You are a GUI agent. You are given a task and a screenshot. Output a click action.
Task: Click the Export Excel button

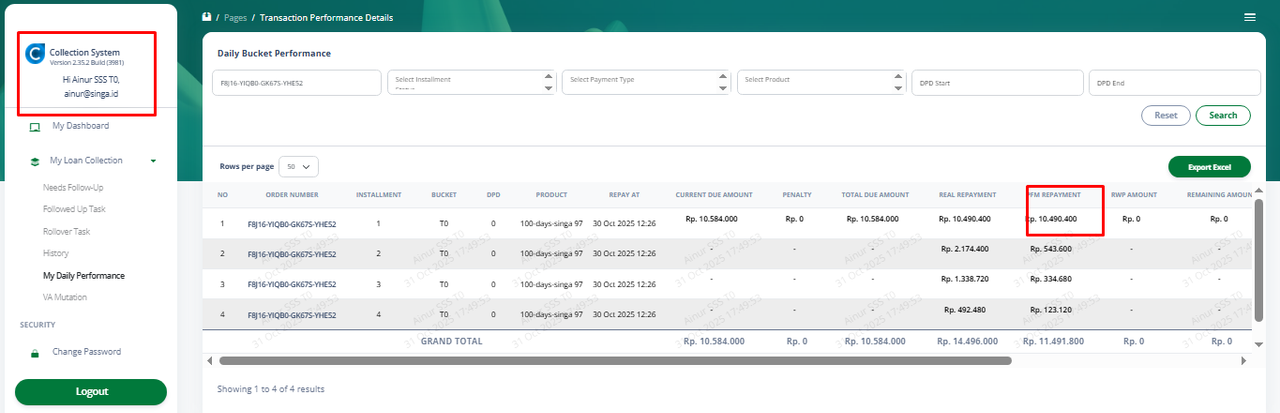[1209, 167]
